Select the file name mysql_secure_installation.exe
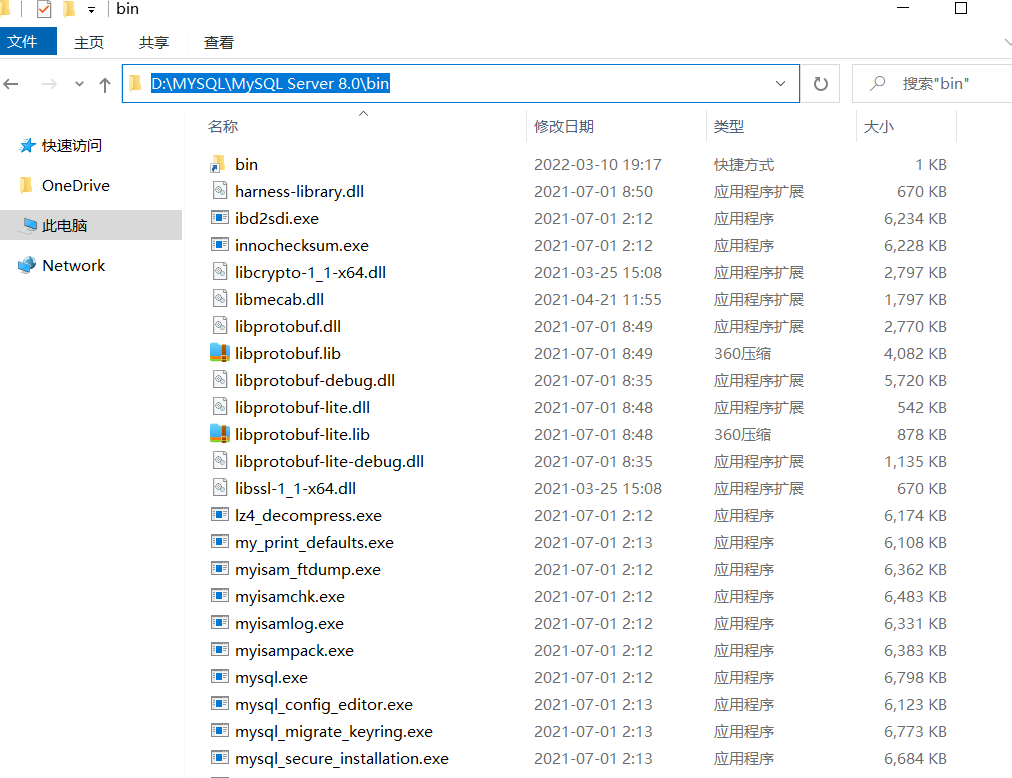1012x778 pixels. point(341,759)
